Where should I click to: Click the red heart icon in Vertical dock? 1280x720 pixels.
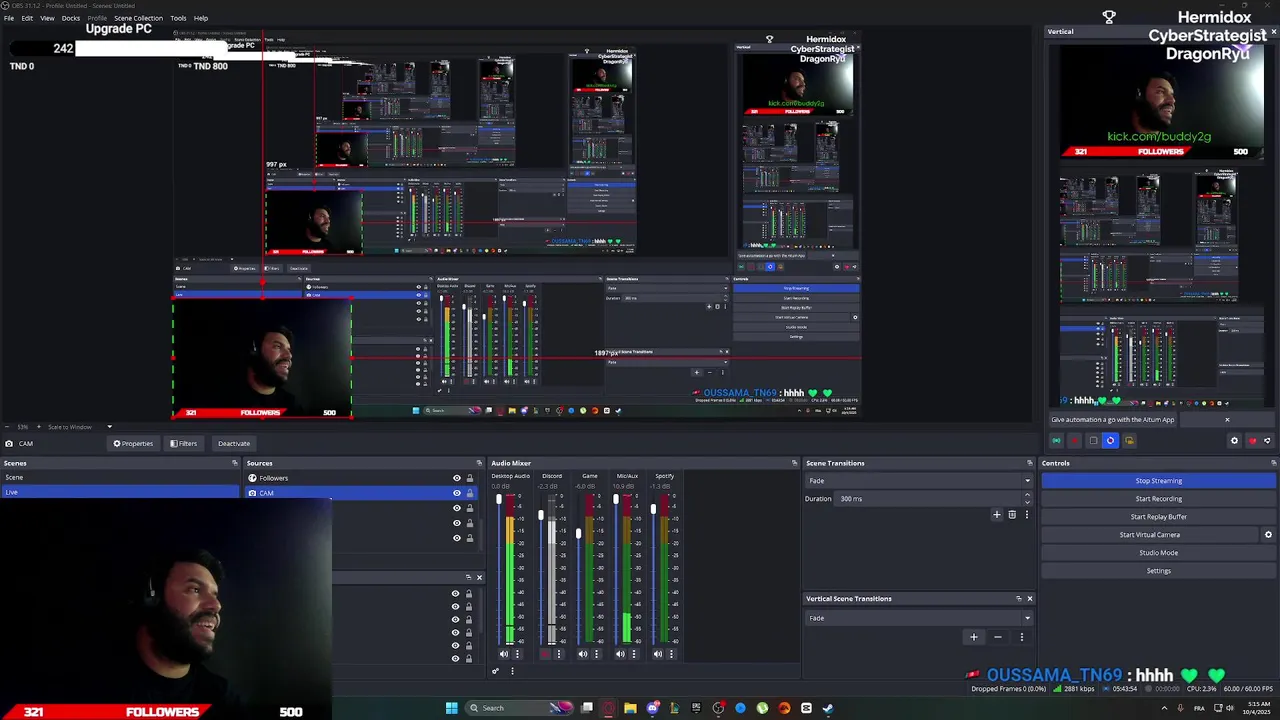(x=1252, y=441)
